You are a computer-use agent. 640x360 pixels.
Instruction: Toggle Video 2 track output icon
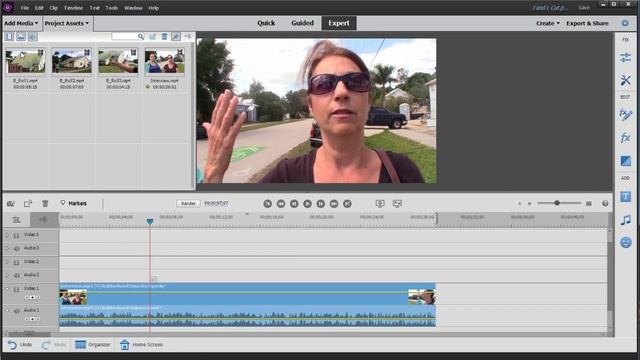tap(16, 262)
